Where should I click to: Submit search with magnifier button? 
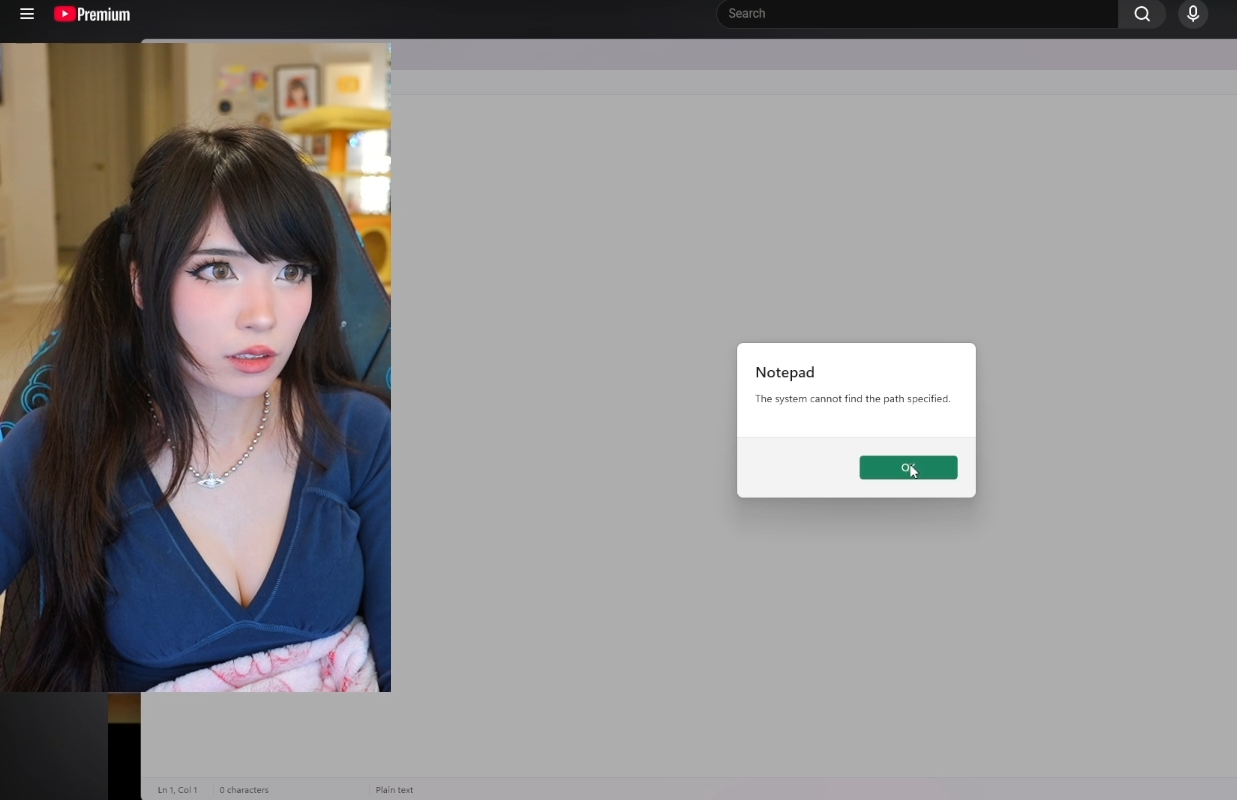coord(1142,14)
